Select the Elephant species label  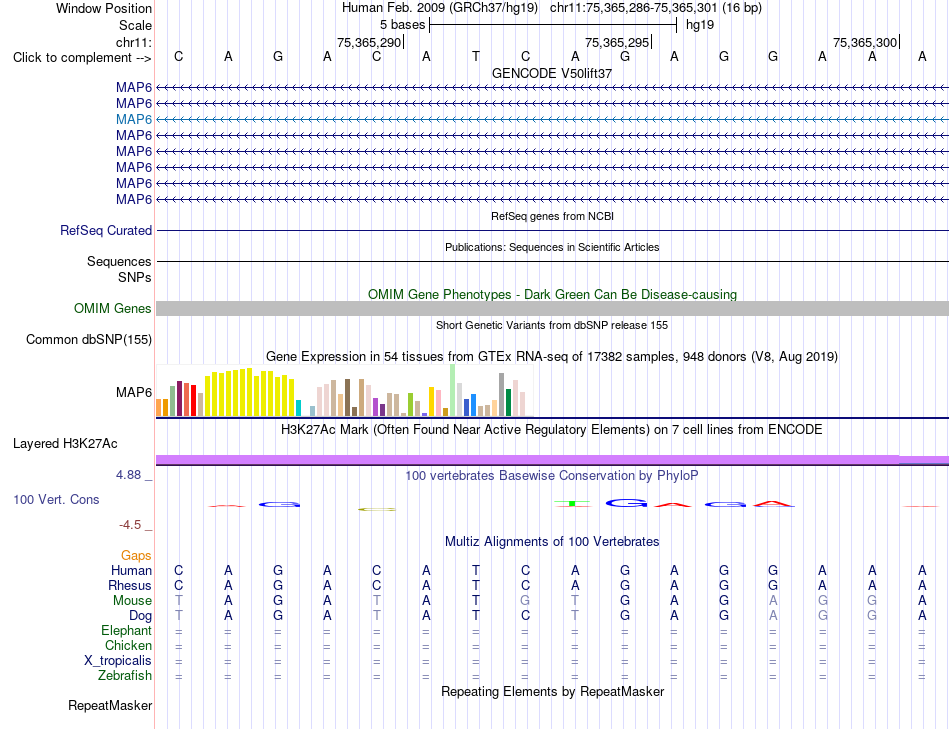[x=127, y=630]
